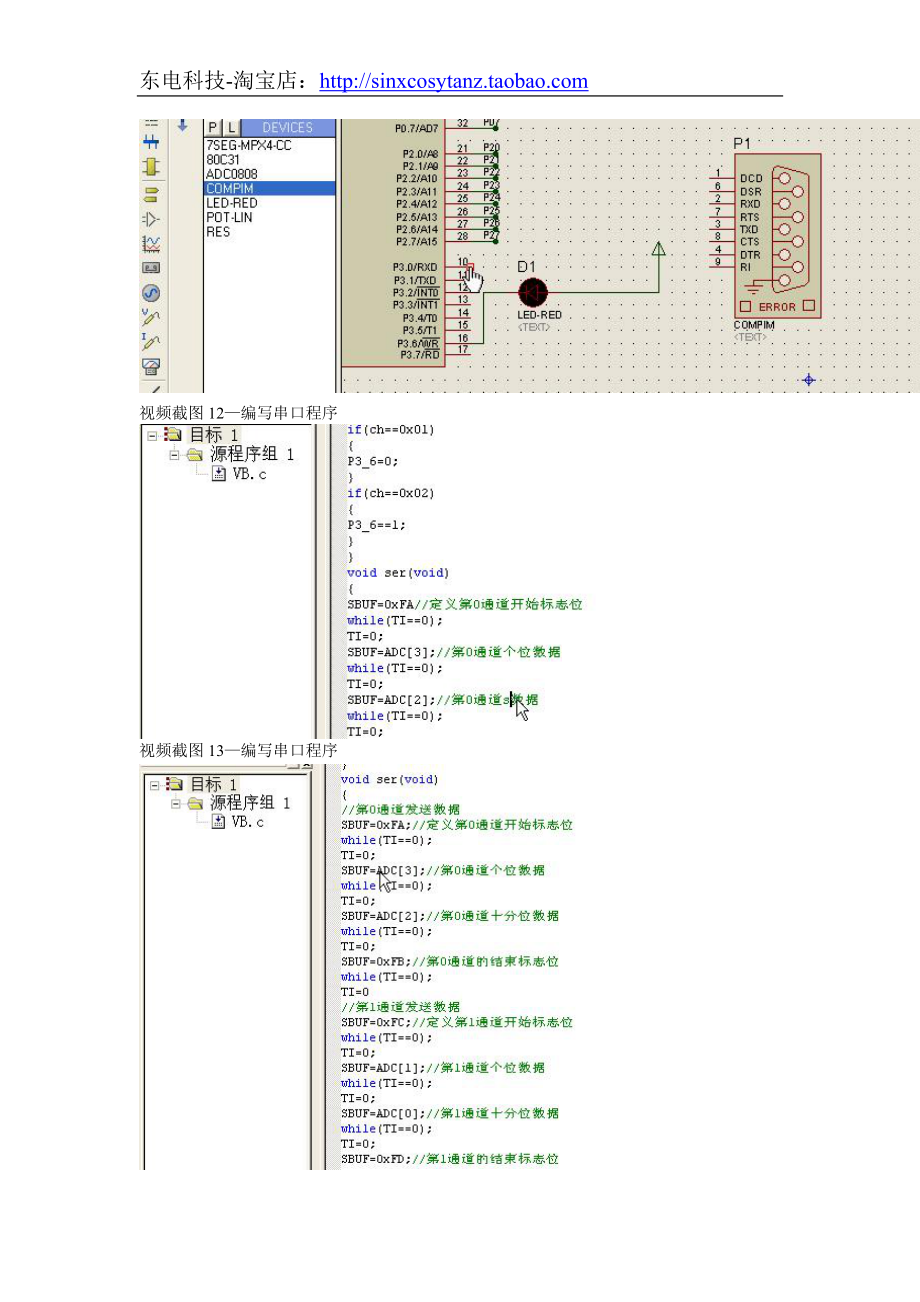Click the P3.1/TXD pin label
920x1302 pixels.
tap(415, 280)
